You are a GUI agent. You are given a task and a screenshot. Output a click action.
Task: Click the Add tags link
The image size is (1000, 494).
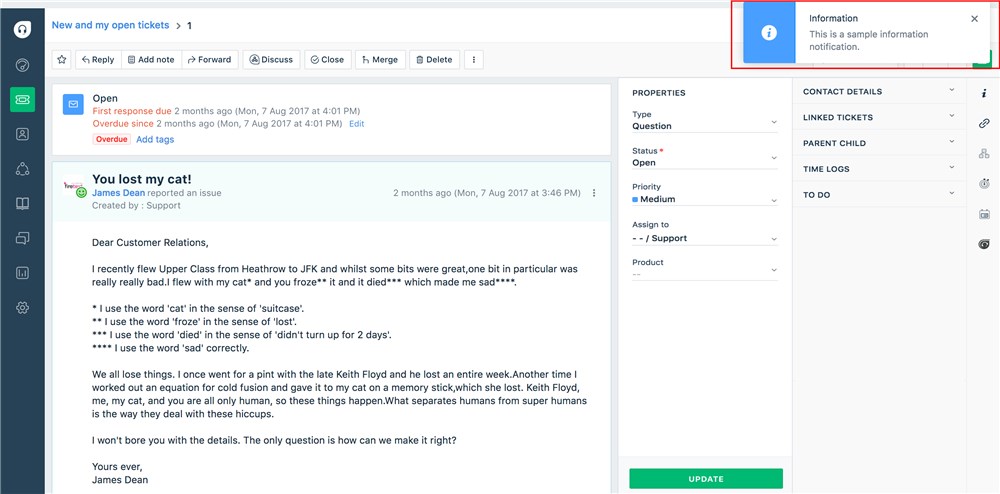pos(155,139)
